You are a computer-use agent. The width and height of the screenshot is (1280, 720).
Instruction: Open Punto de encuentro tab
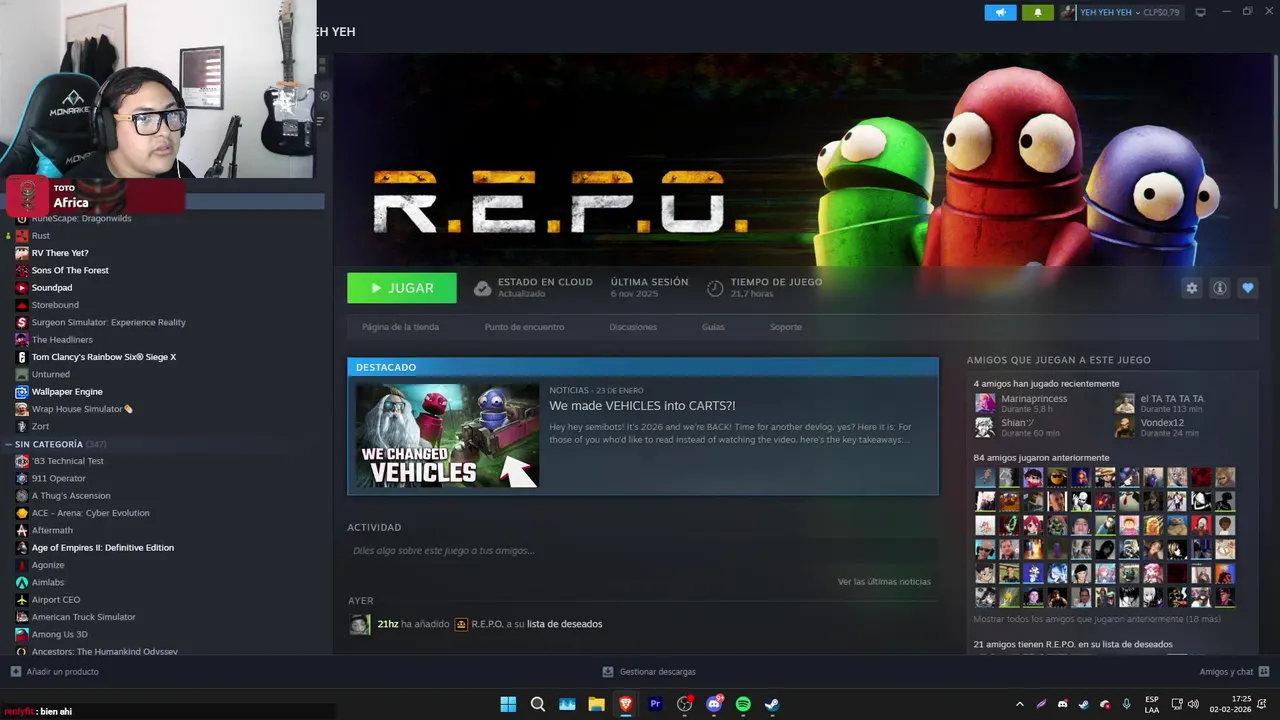coord(524,327)
